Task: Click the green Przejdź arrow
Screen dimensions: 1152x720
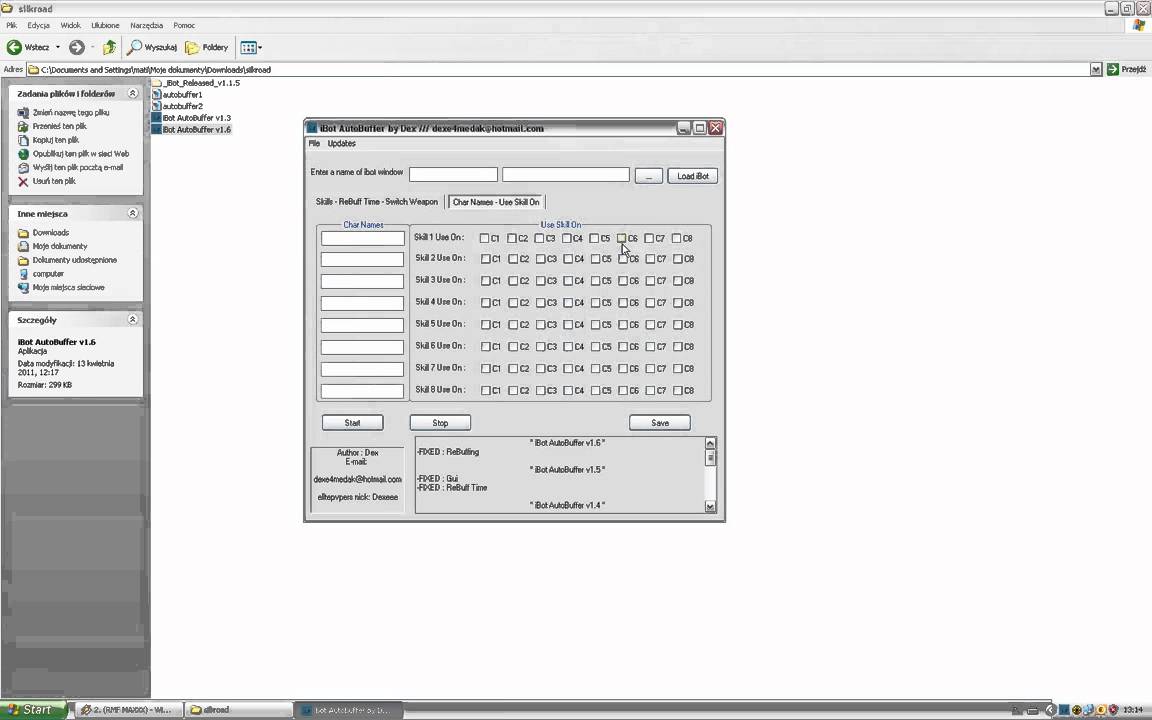Action: pos(1113,69)
